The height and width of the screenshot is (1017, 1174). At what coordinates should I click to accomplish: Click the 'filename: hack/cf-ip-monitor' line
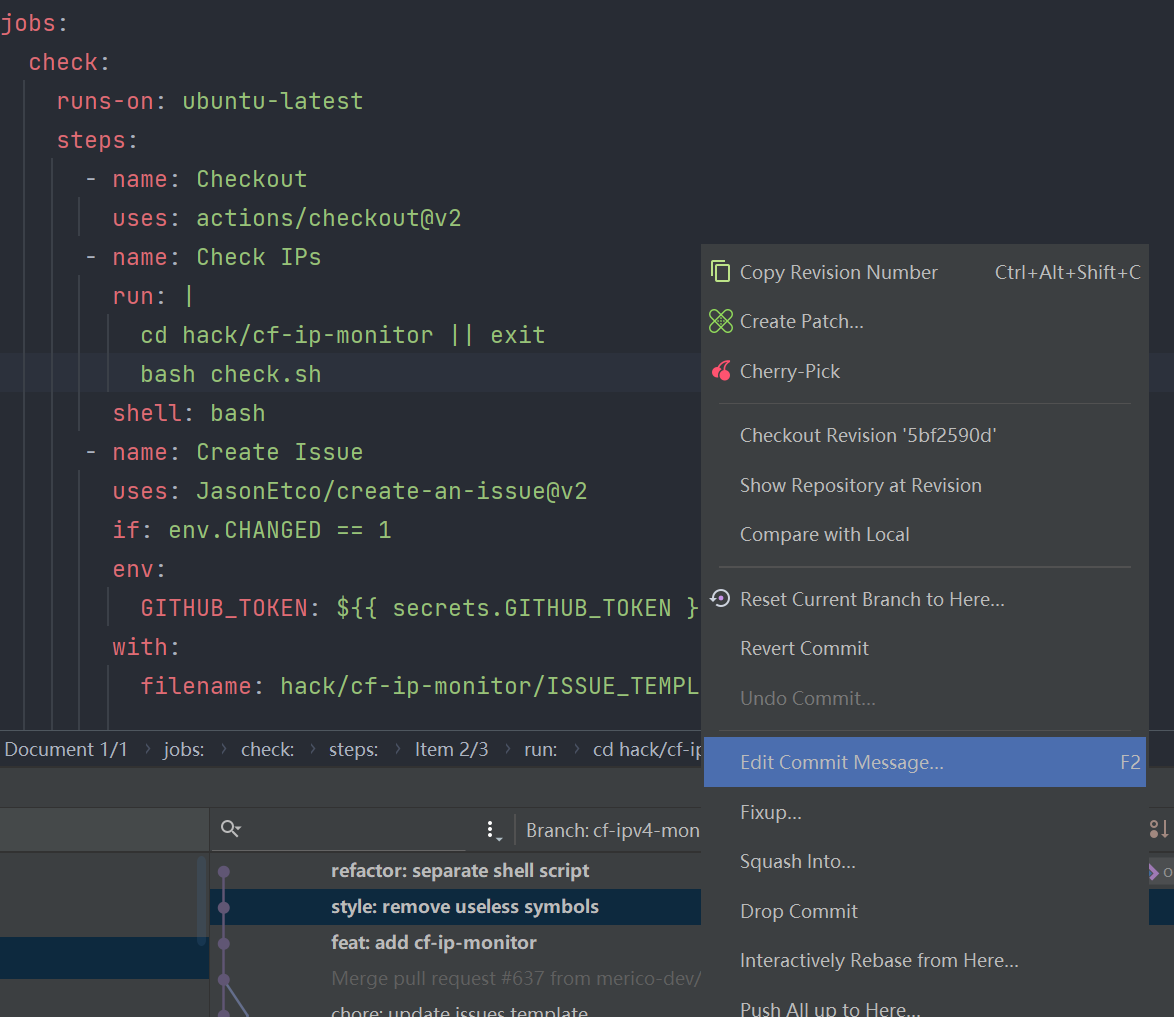(419, 686)
